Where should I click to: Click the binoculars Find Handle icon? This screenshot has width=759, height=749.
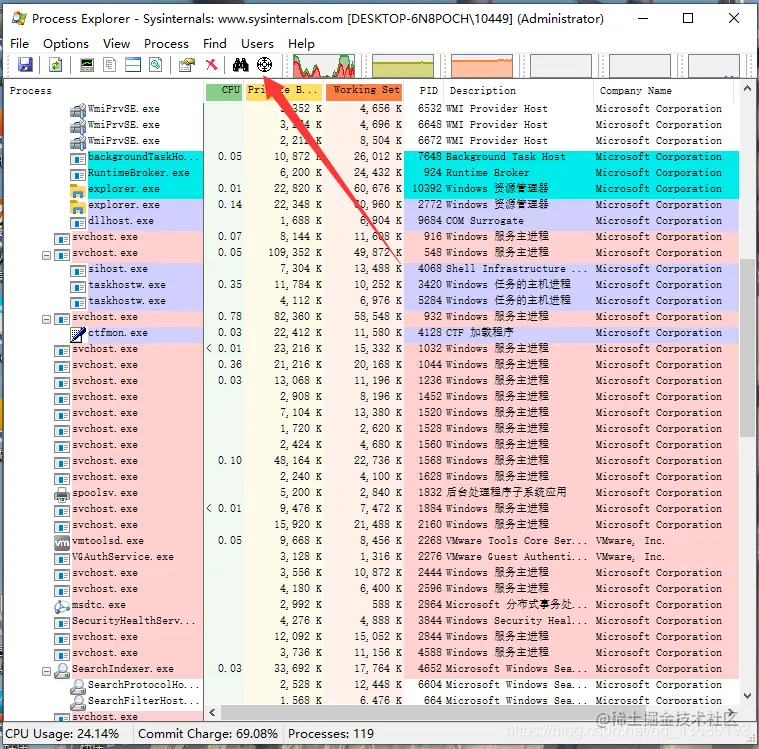pos(241,65)
